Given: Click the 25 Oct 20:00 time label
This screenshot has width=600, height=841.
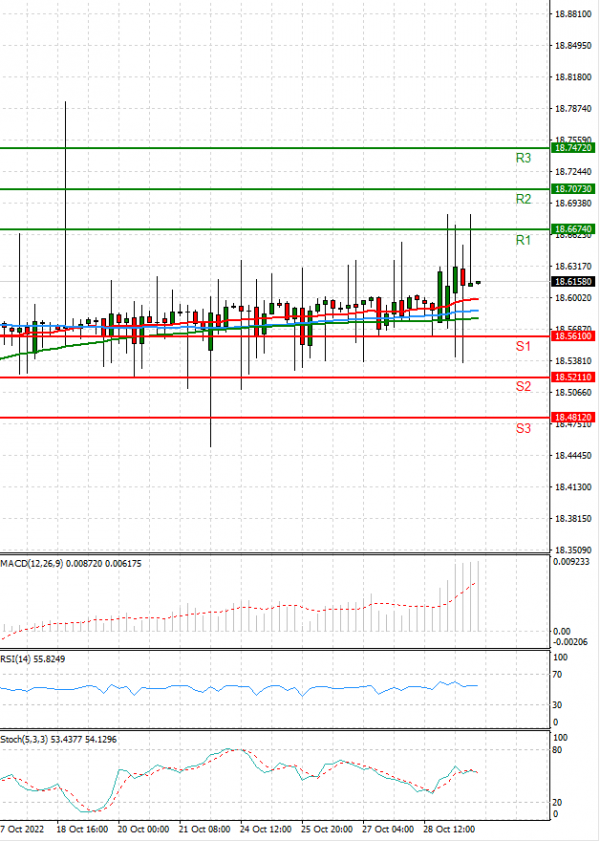Looking at the screenshot, I should click(327, 829).
